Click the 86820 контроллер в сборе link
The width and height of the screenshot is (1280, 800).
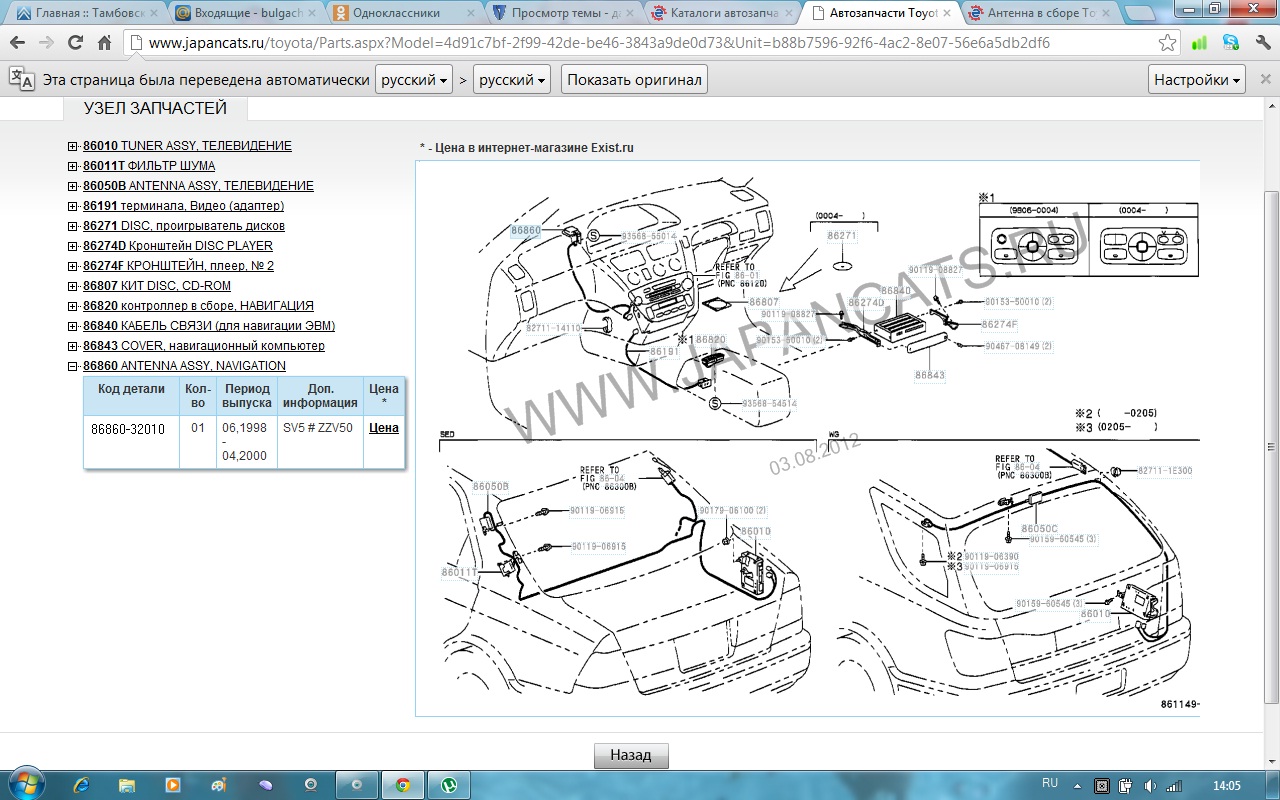(x=198, y=306)
